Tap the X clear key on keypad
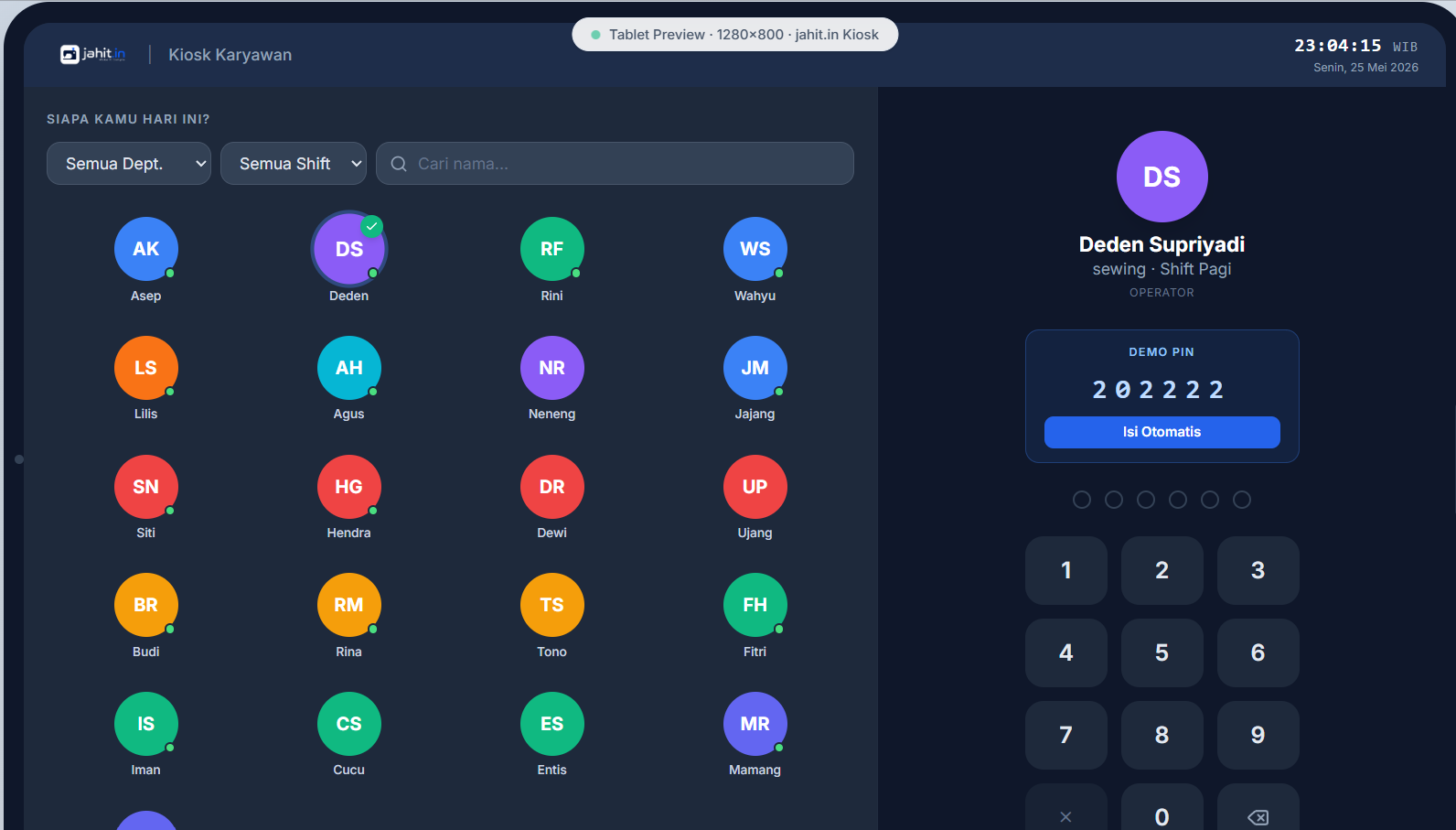 (1066, 807)
